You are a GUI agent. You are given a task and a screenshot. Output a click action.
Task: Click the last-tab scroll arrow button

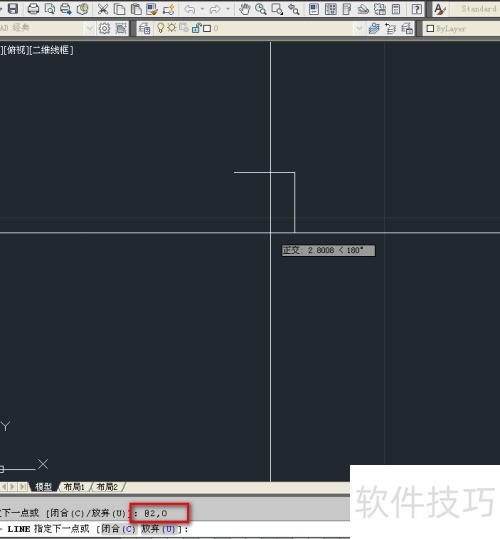23,487
